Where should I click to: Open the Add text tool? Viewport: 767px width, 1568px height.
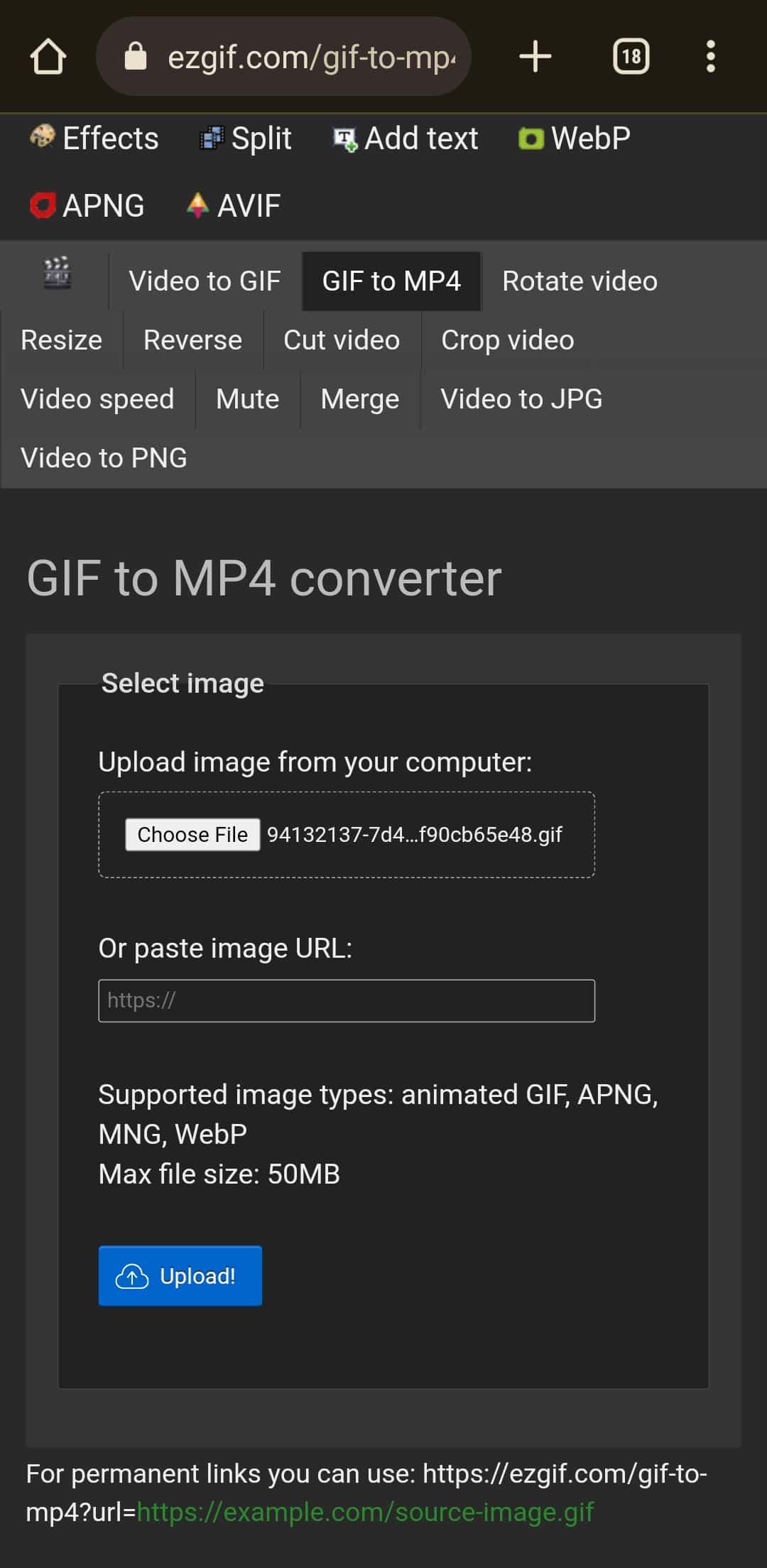click(x=406, y=138)
